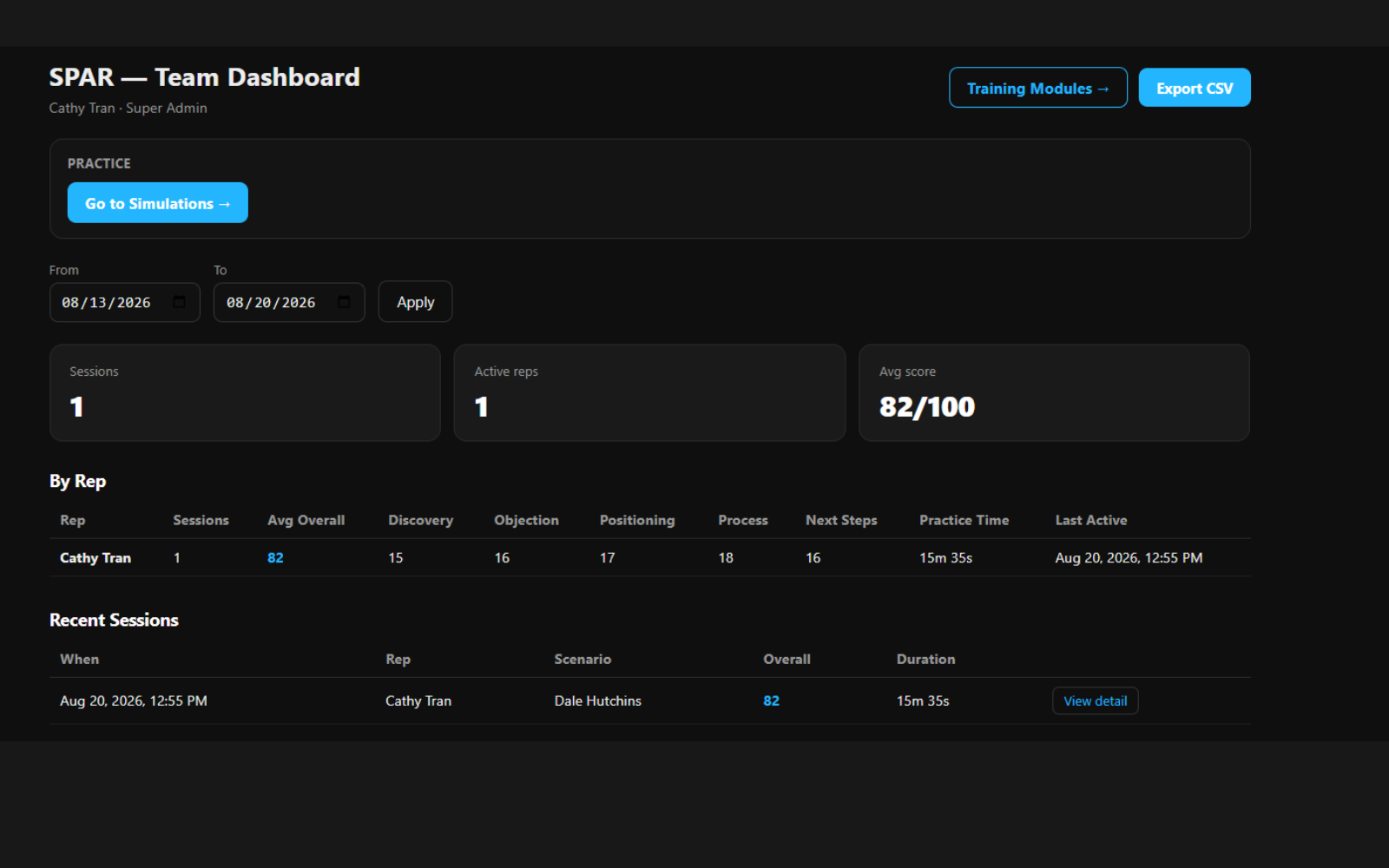Select the Objection column header

pyautogui.click(x=526, y=520)
